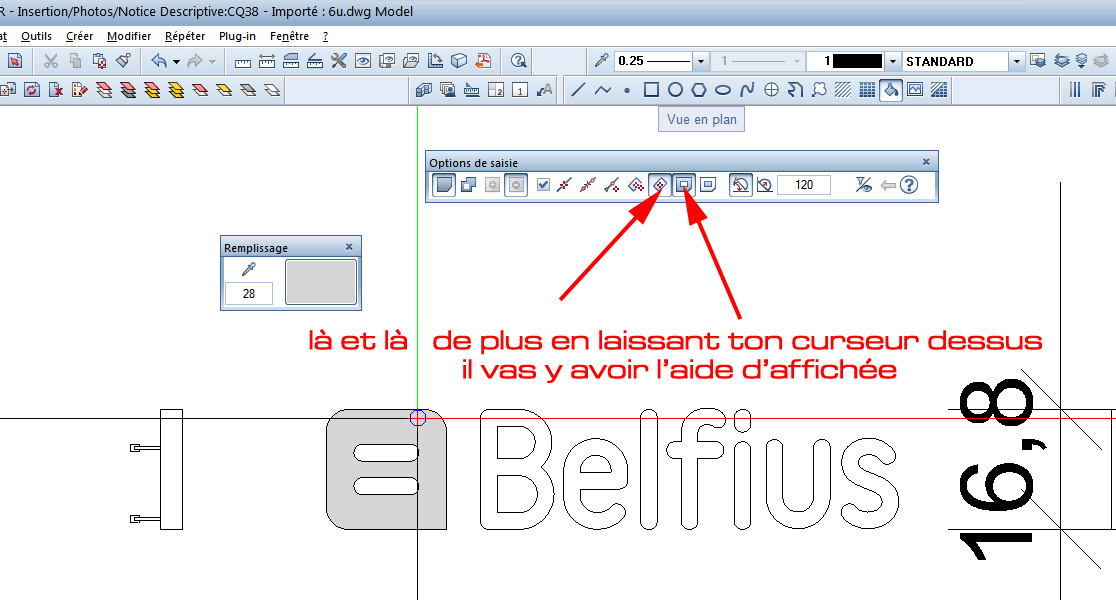Image resolution: width=1116 pixels, height=600 pixels.
Task: Select the Circle drawing tool
Action: coord(675,90)
